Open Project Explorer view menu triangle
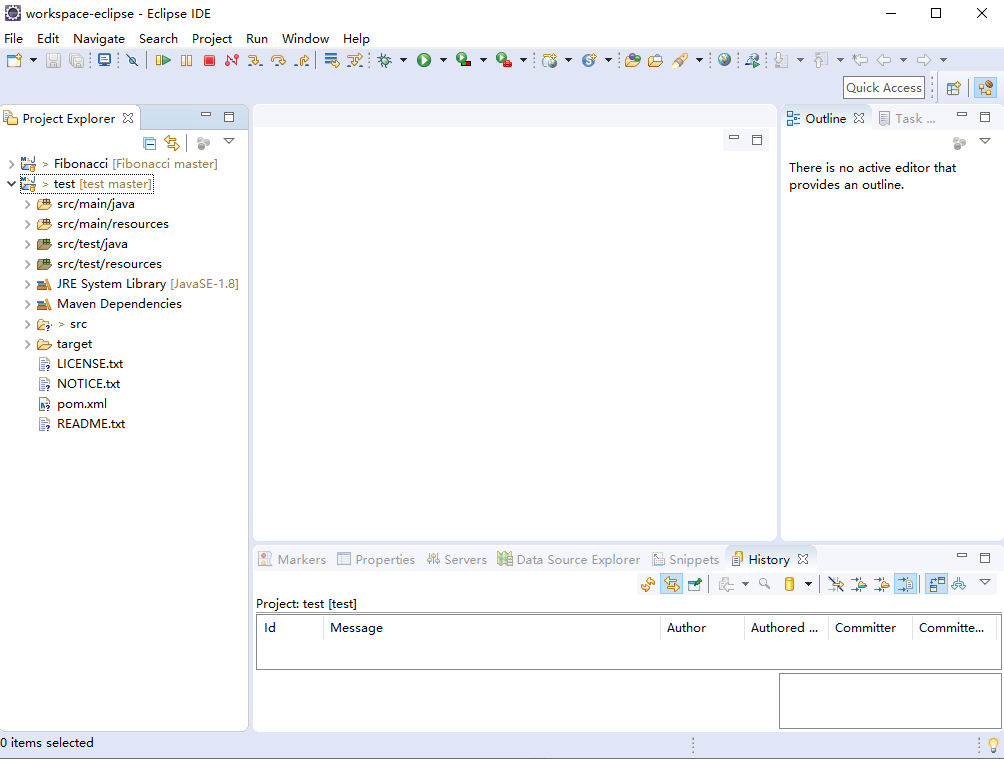Image resolution: width=1004 pixels, height=759 pixels. click(229, 141)
